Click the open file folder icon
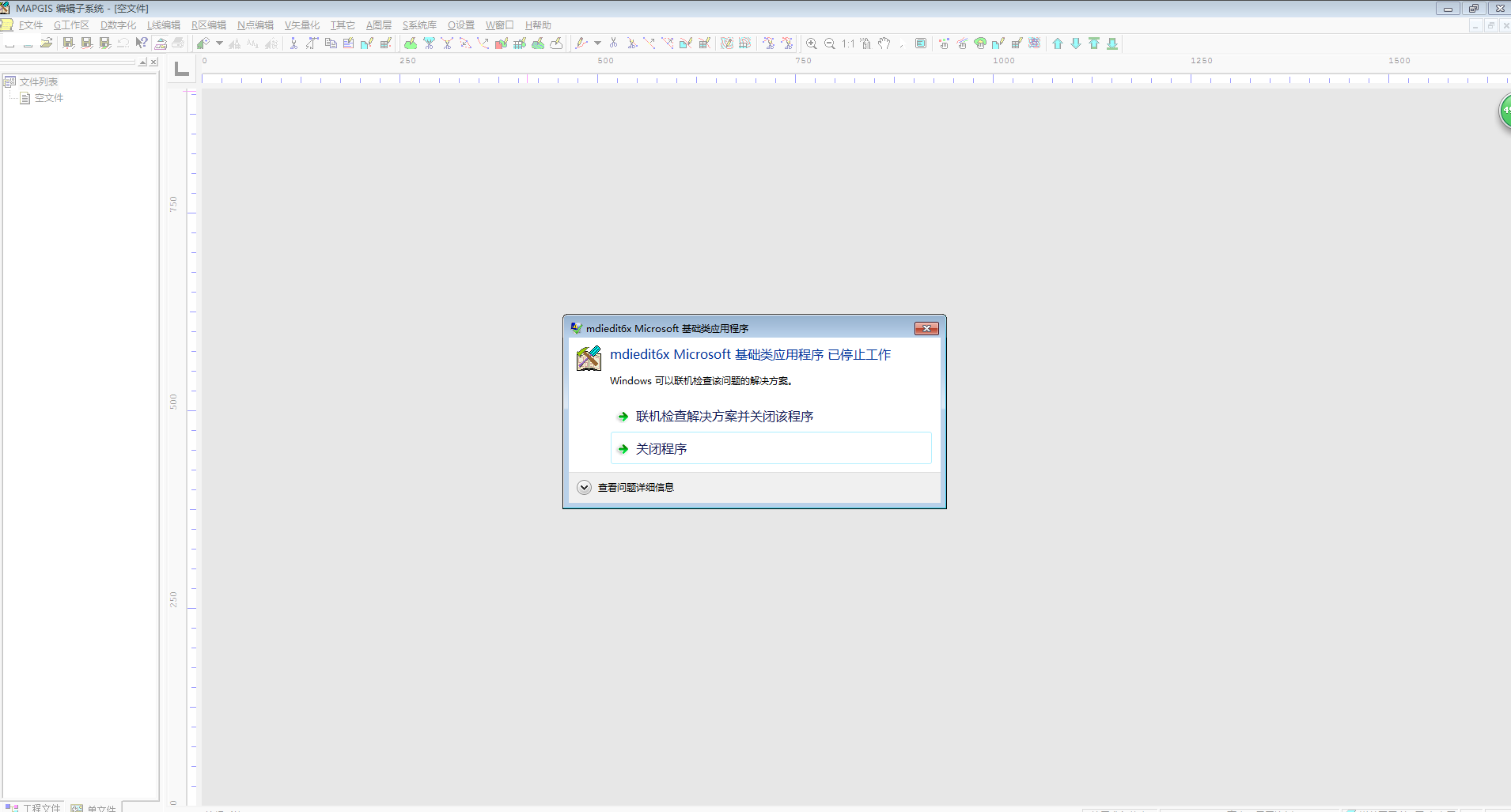This screenshot has width=1511, height=812. coord(46,43)
